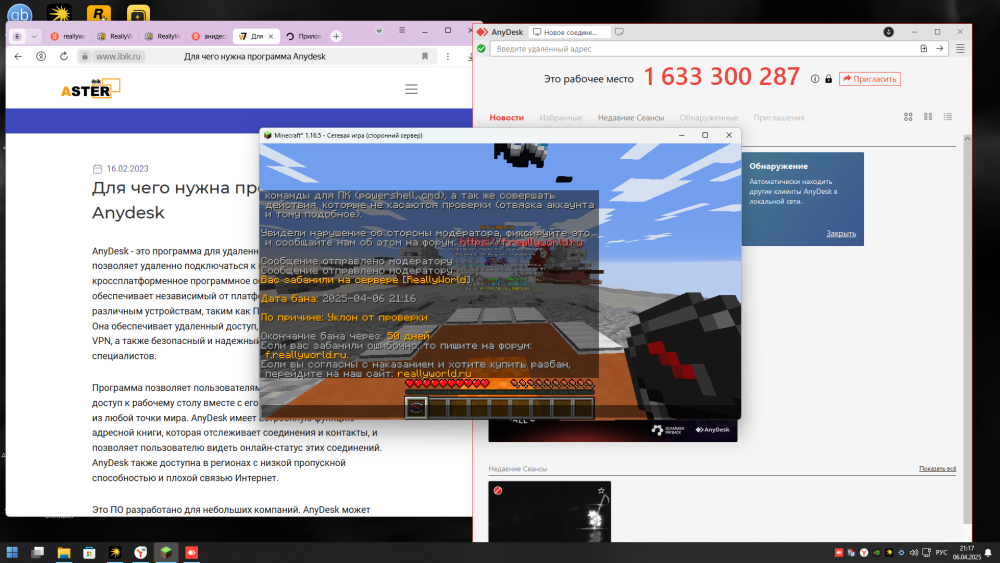The image size is (1000, 563).
Task: Click the ASTER logo on the webpage
Action: pos(91,89)
